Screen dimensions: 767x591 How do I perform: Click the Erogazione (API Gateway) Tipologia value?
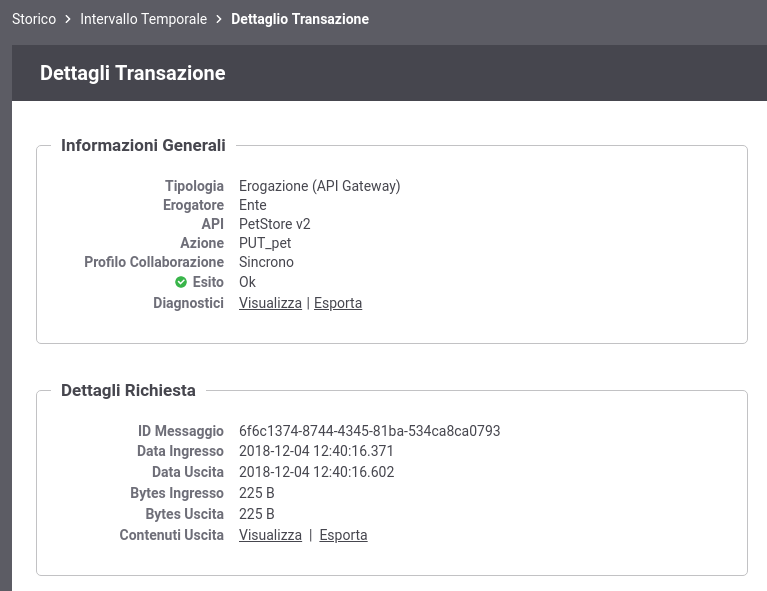(x=319, y=186)
